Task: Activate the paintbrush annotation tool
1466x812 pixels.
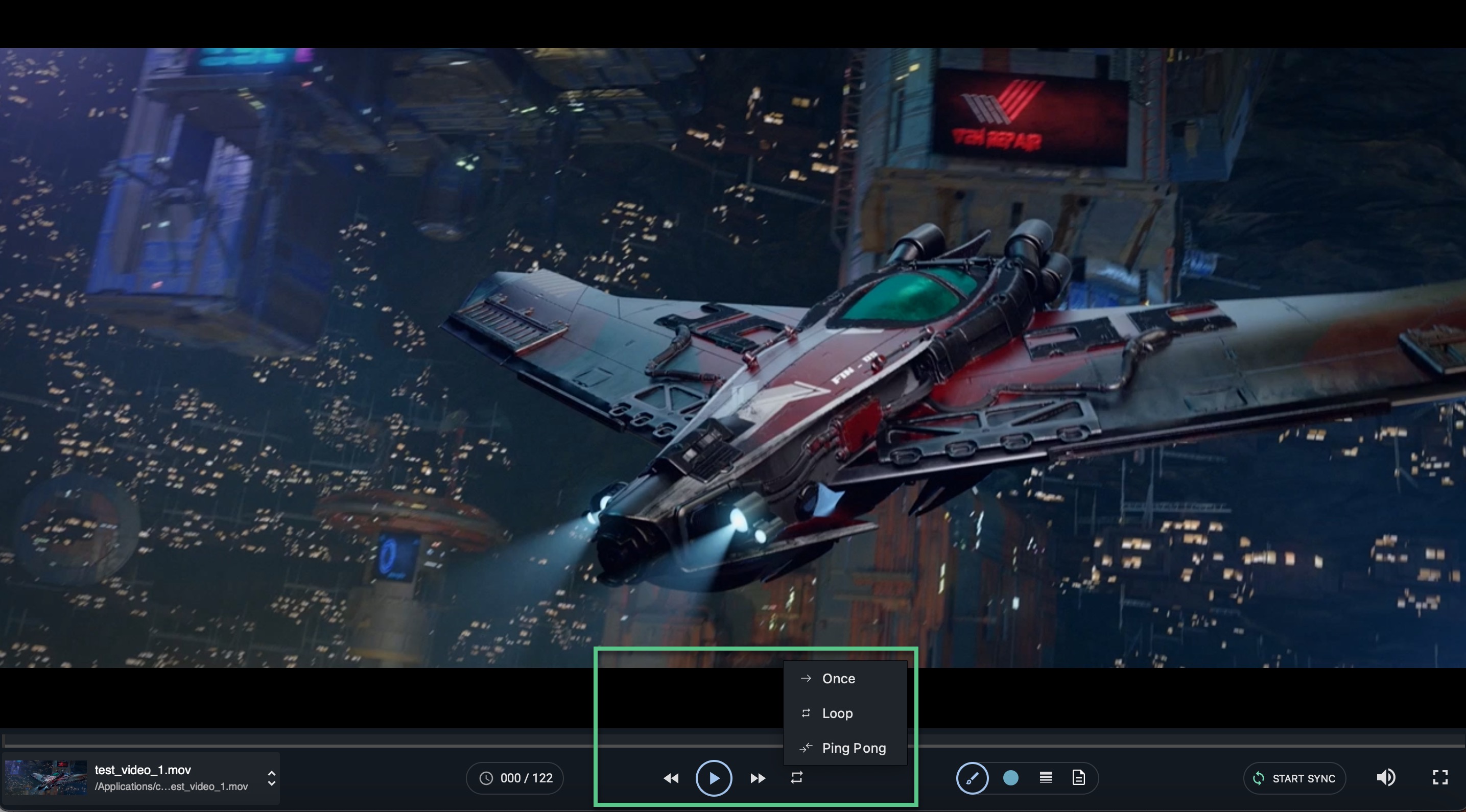Action: point(972,778)
